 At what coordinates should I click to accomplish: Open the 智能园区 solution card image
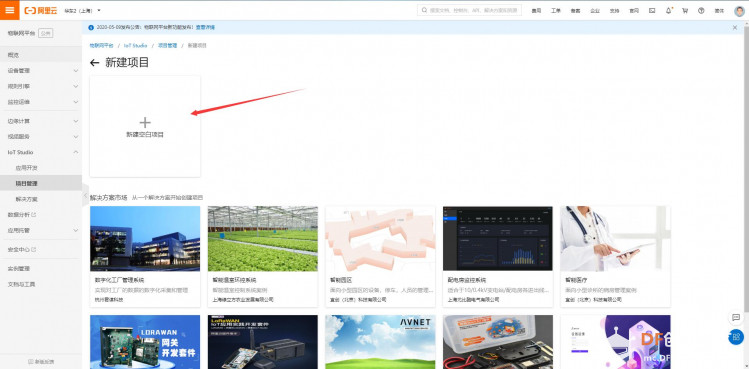380,239
